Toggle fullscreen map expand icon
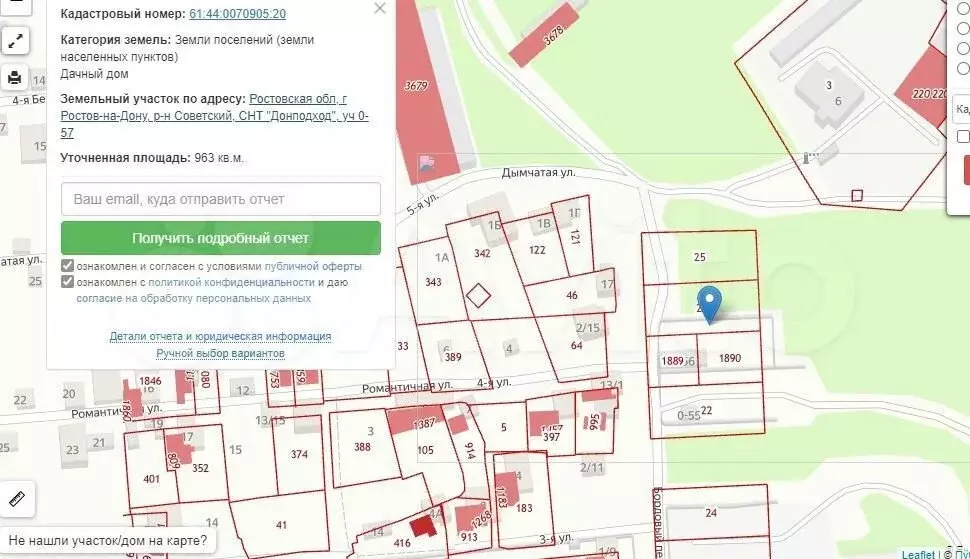The width and height of the screenshot is (970, 559). tap(15, 41)
